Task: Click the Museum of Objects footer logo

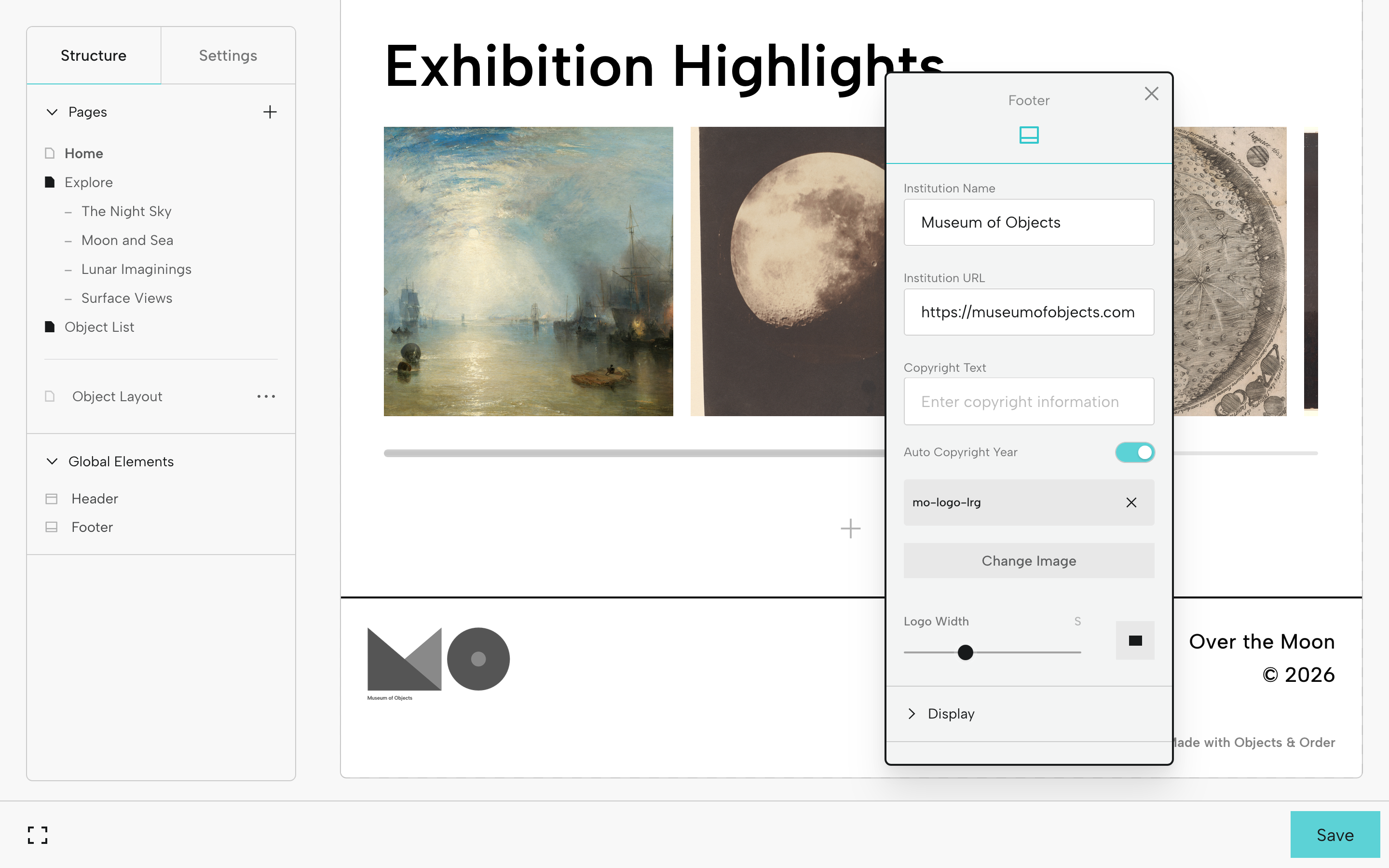Action: (438, 664)
